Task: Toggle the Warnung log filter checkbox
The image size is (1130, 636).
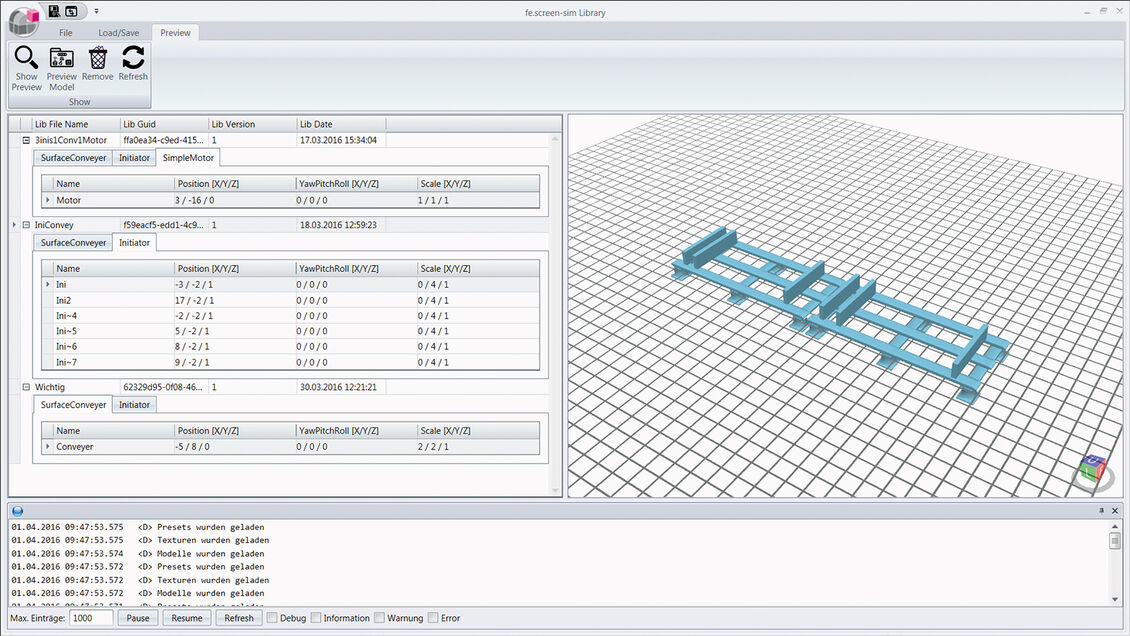Action: pos(379,618)
